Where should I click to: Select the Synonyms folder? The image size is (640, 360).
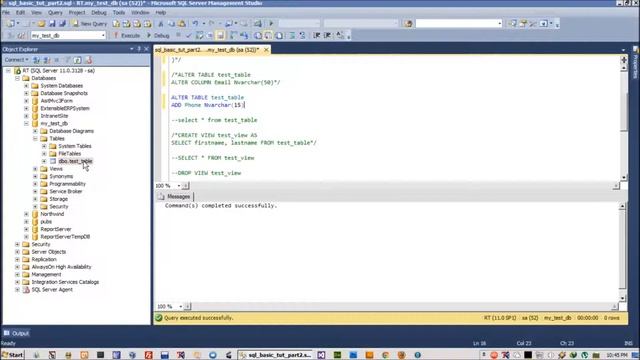click(61, 176)
